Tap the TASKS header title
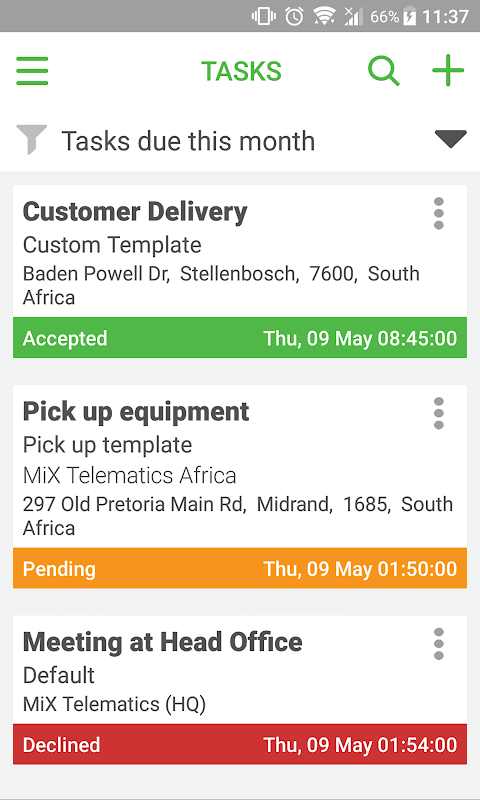The width and height of the screenshot is (480, 800). click(x=241, y=71)
